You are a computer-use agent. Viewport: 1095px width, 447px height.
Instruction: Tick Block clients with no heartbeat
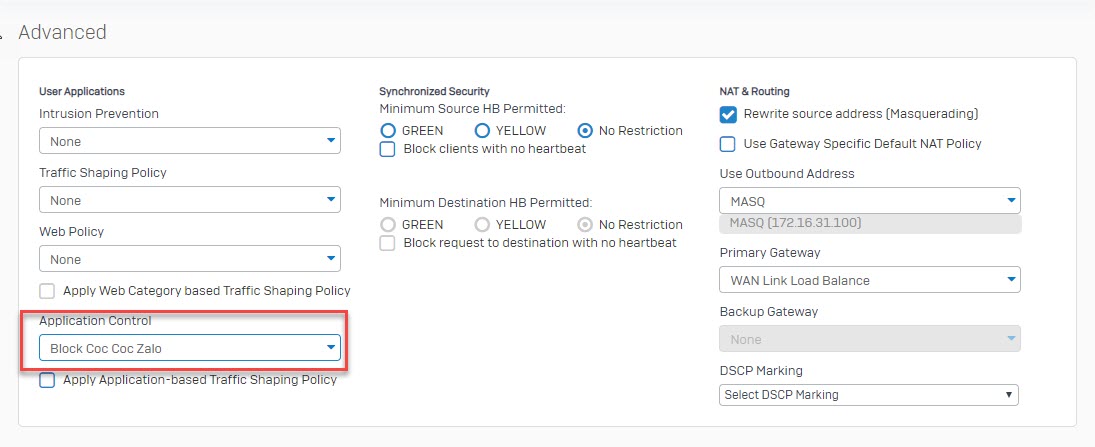[388, 149]
